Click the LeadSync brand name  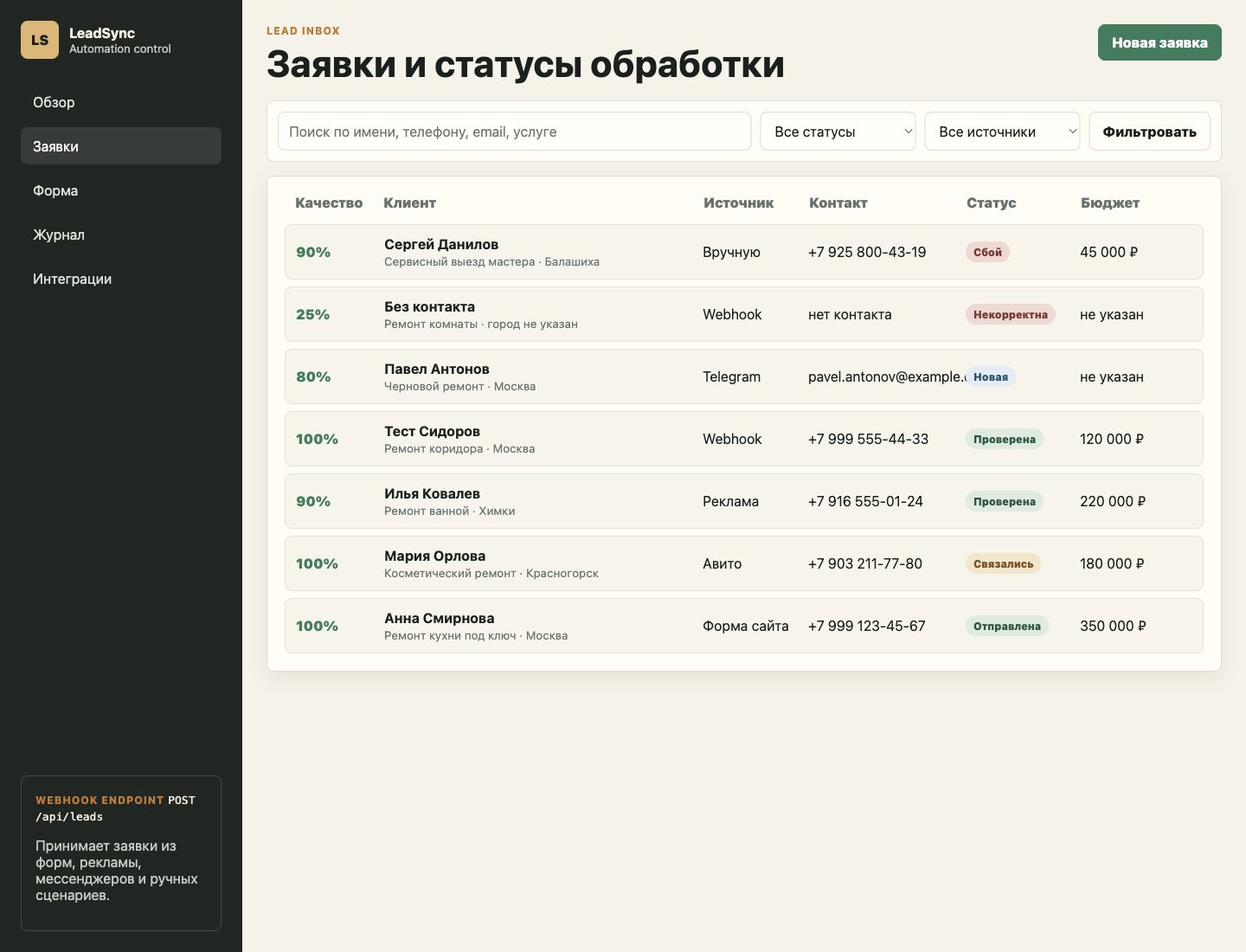(102, 33)
